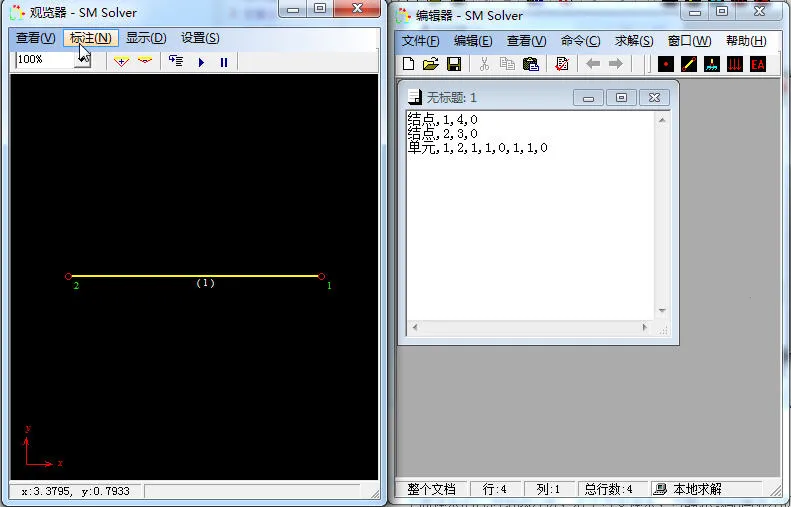Open the 求解(S) menu in editor

[x=633, y=41]
